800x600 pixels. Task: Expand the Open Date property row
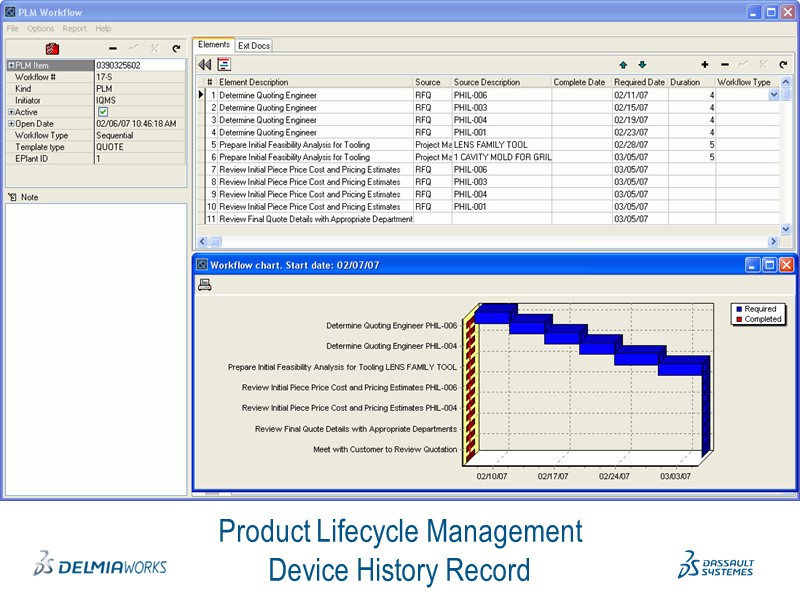click(x=11, y=124)
